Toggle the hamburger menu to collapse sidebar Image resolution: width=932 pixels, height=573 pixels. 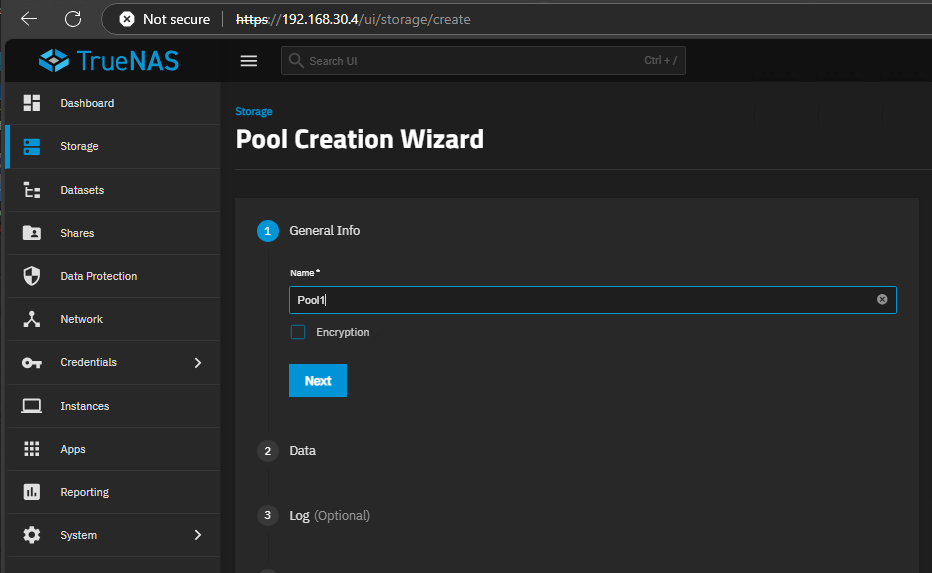(x=249, y=61)
